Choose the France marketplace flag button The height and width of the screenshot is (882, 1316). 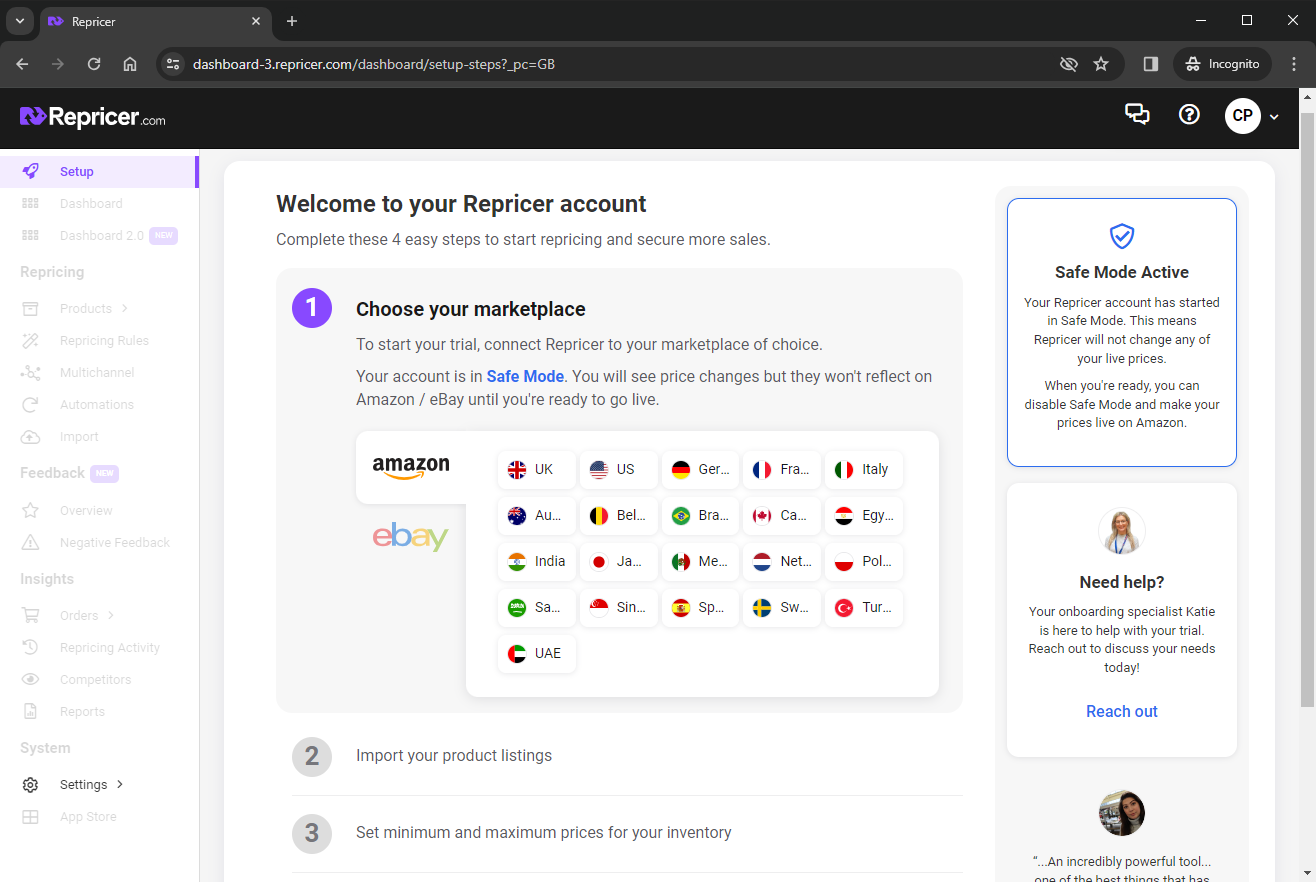783,469
